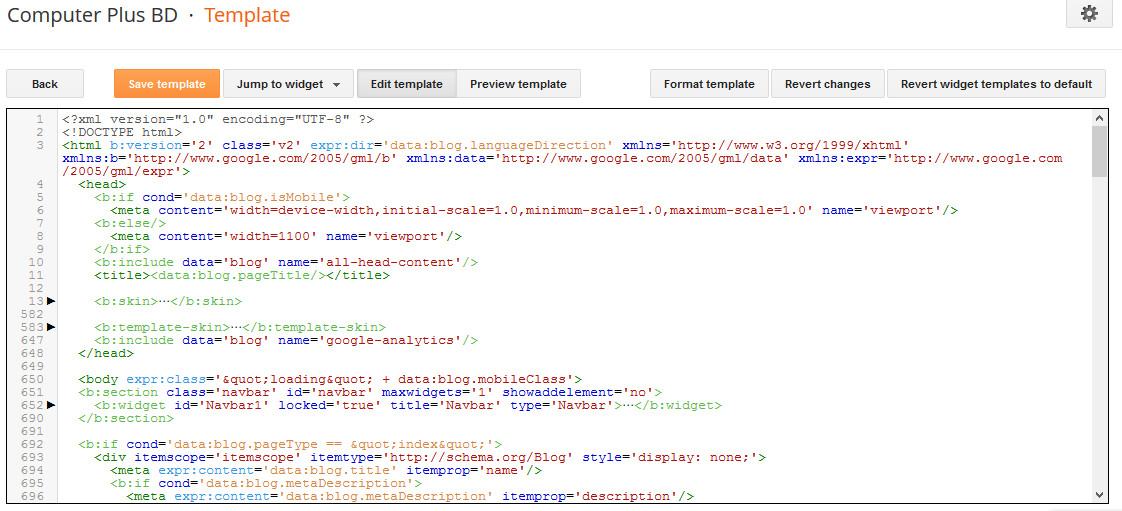Switch to the Edit template tab

pyautogui.click(x=406, y=84)
